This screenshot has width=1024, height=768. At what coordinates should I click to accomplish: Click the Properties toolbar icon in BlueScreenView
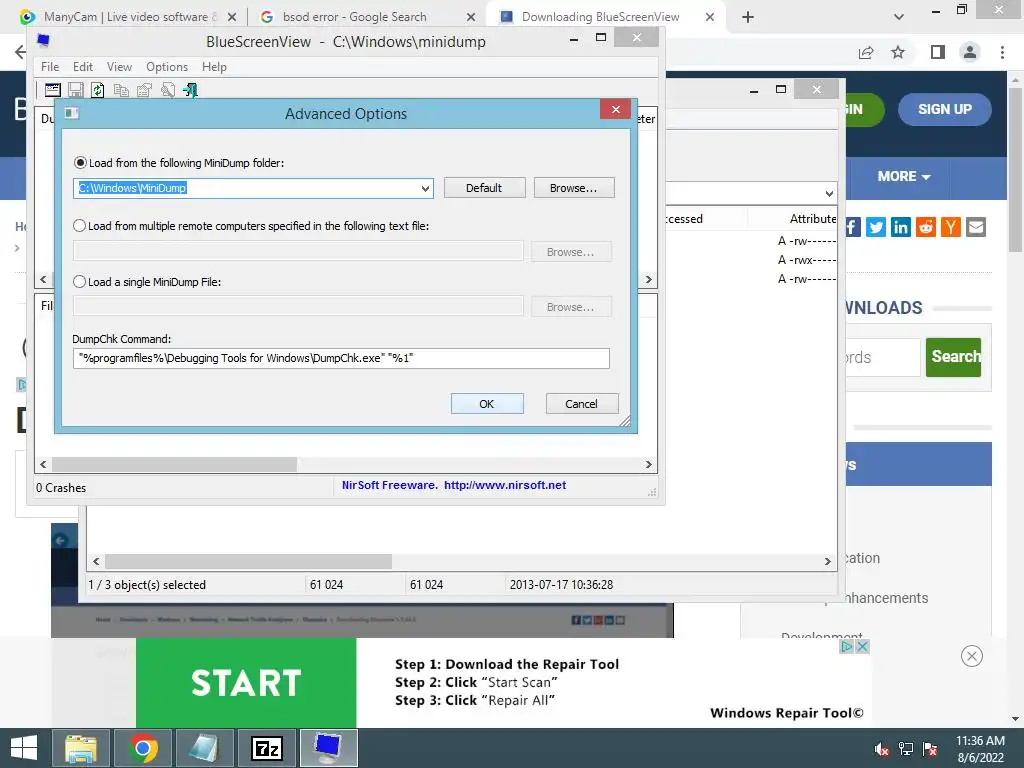pyautogui.click(x=144, y=90)
